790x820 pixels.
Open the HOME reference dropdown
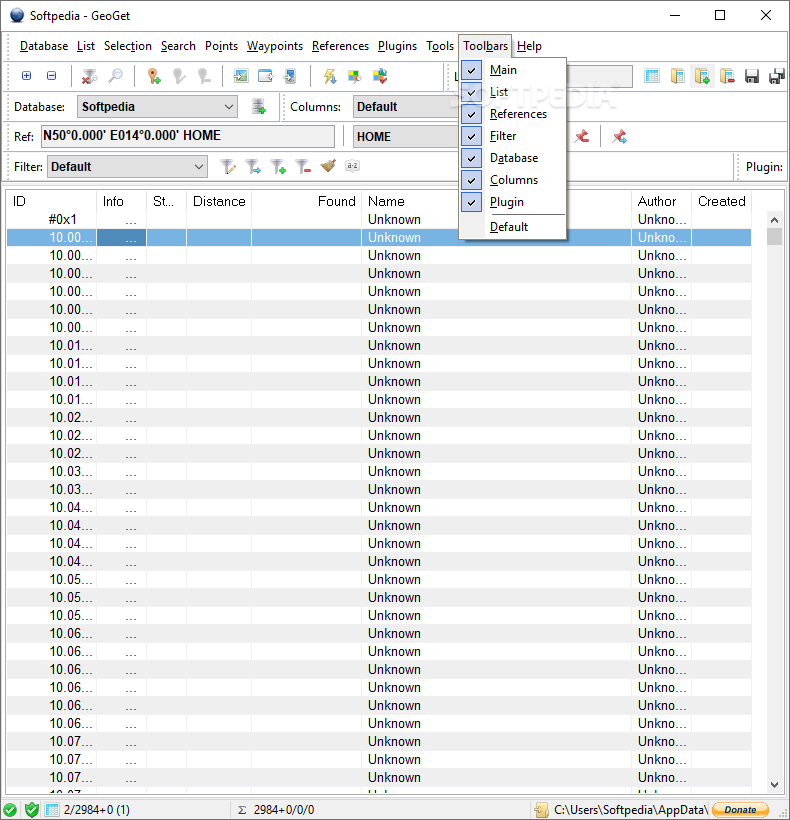pos(406,137)
